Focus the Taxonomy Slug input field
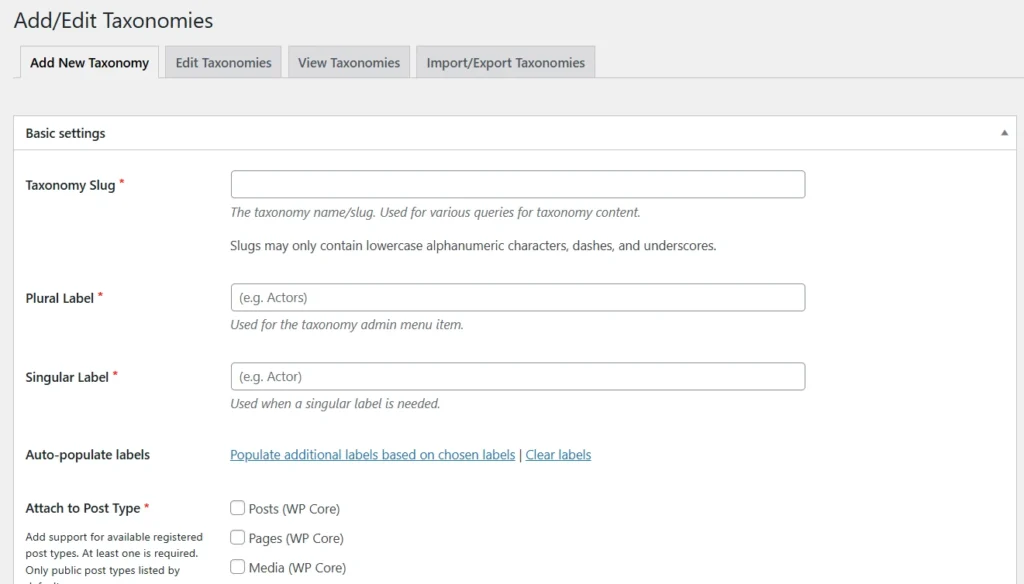The image size is (1024, 584). pyautogui.click(x=517, y=184)
